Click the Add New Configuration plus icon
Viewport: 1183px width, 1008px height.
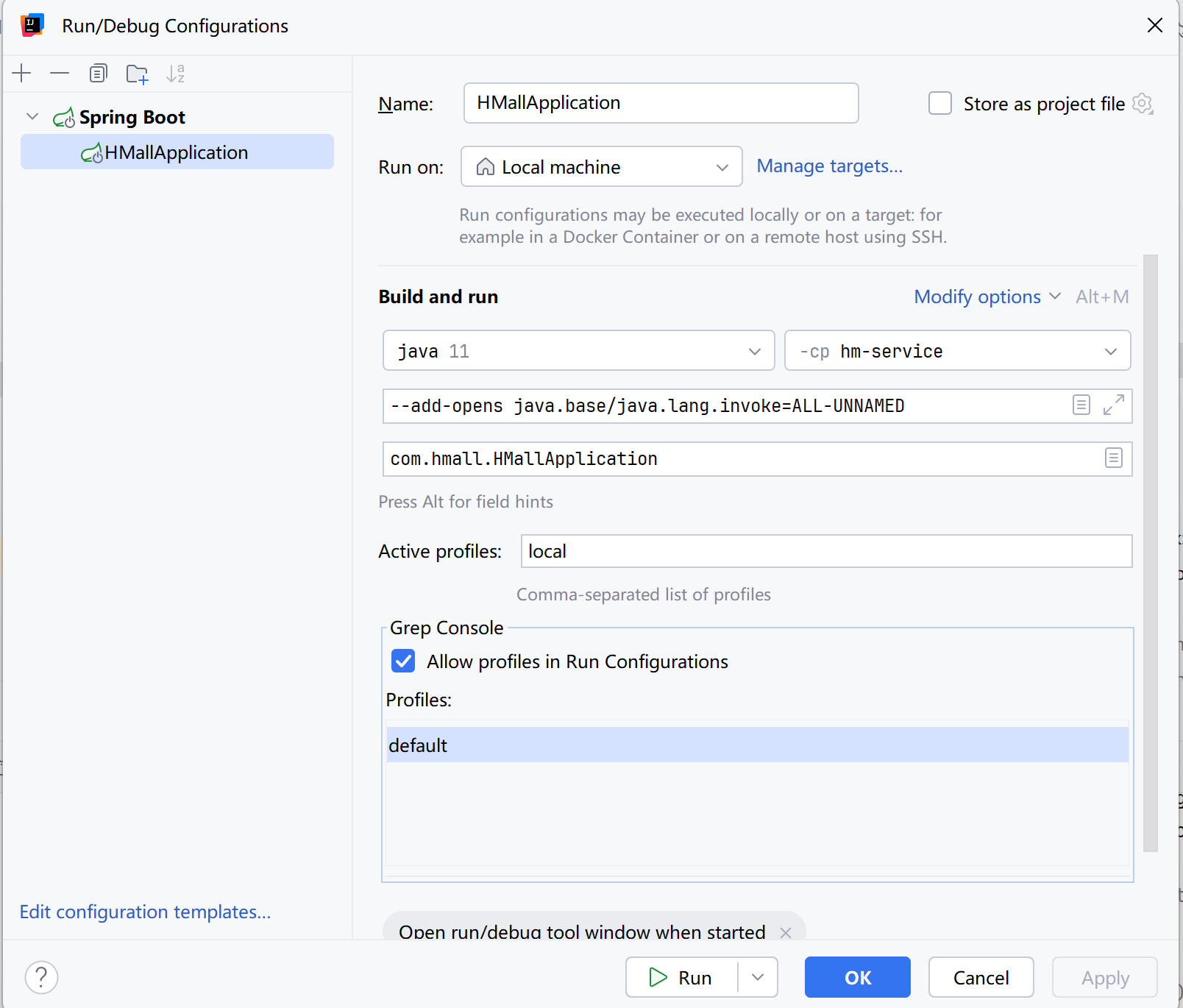[x=22, y=74]
